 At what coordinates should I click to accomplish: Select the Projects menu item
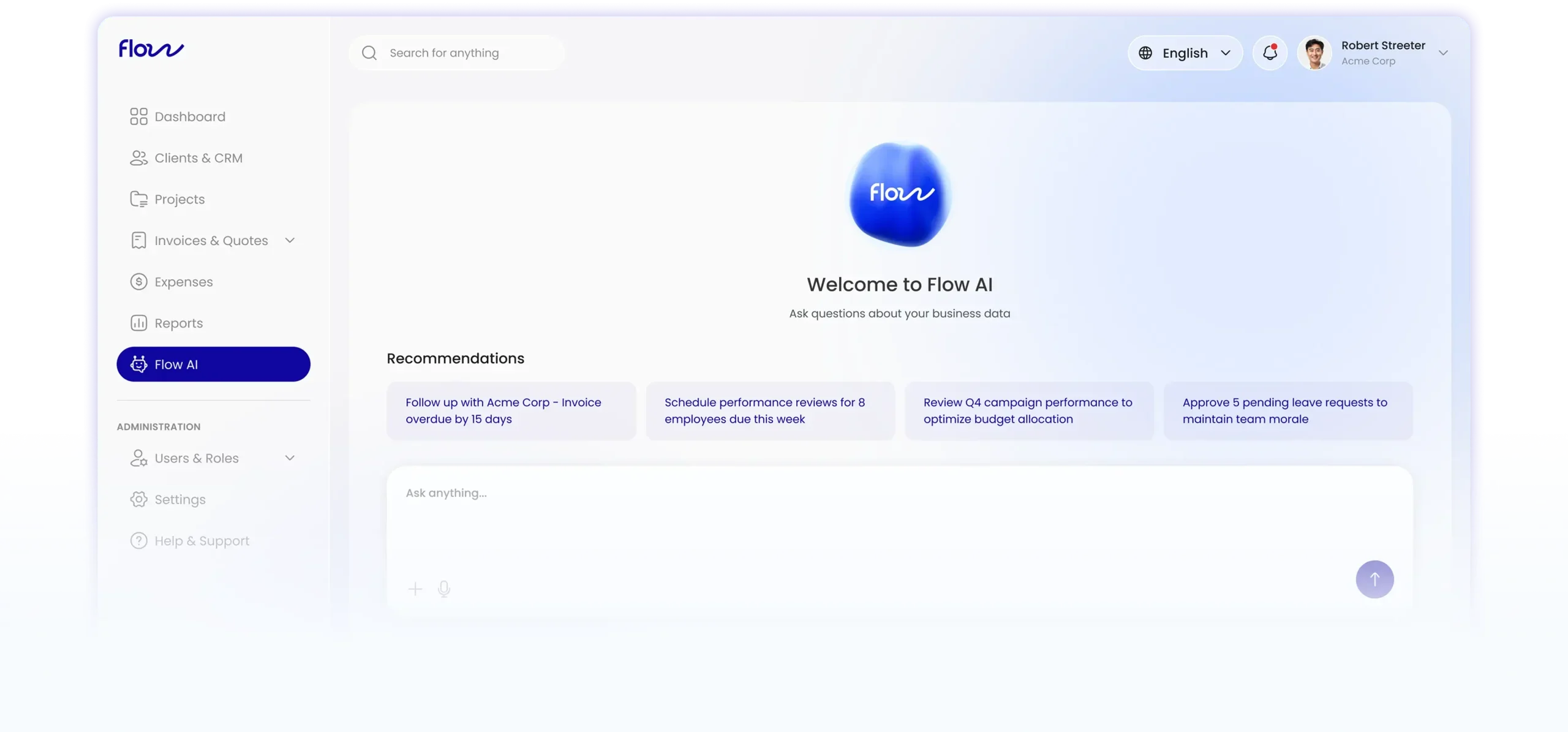tap(179, 200)
